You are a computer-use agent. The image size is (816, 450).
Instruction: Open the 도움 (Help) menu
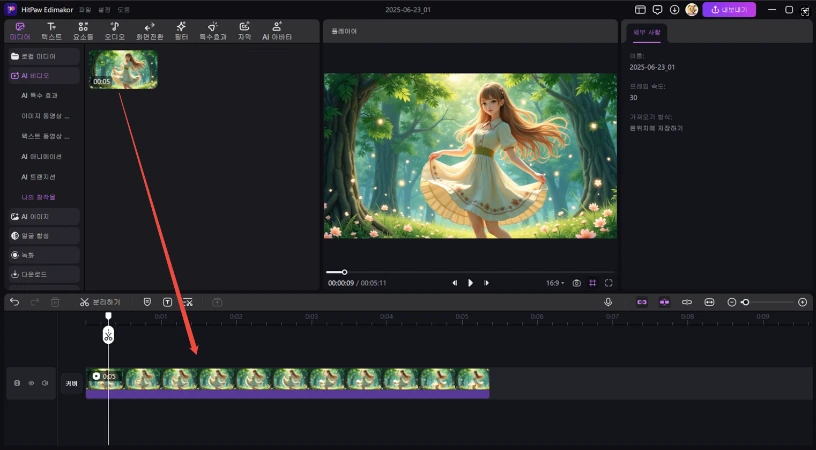click(123, 10)
